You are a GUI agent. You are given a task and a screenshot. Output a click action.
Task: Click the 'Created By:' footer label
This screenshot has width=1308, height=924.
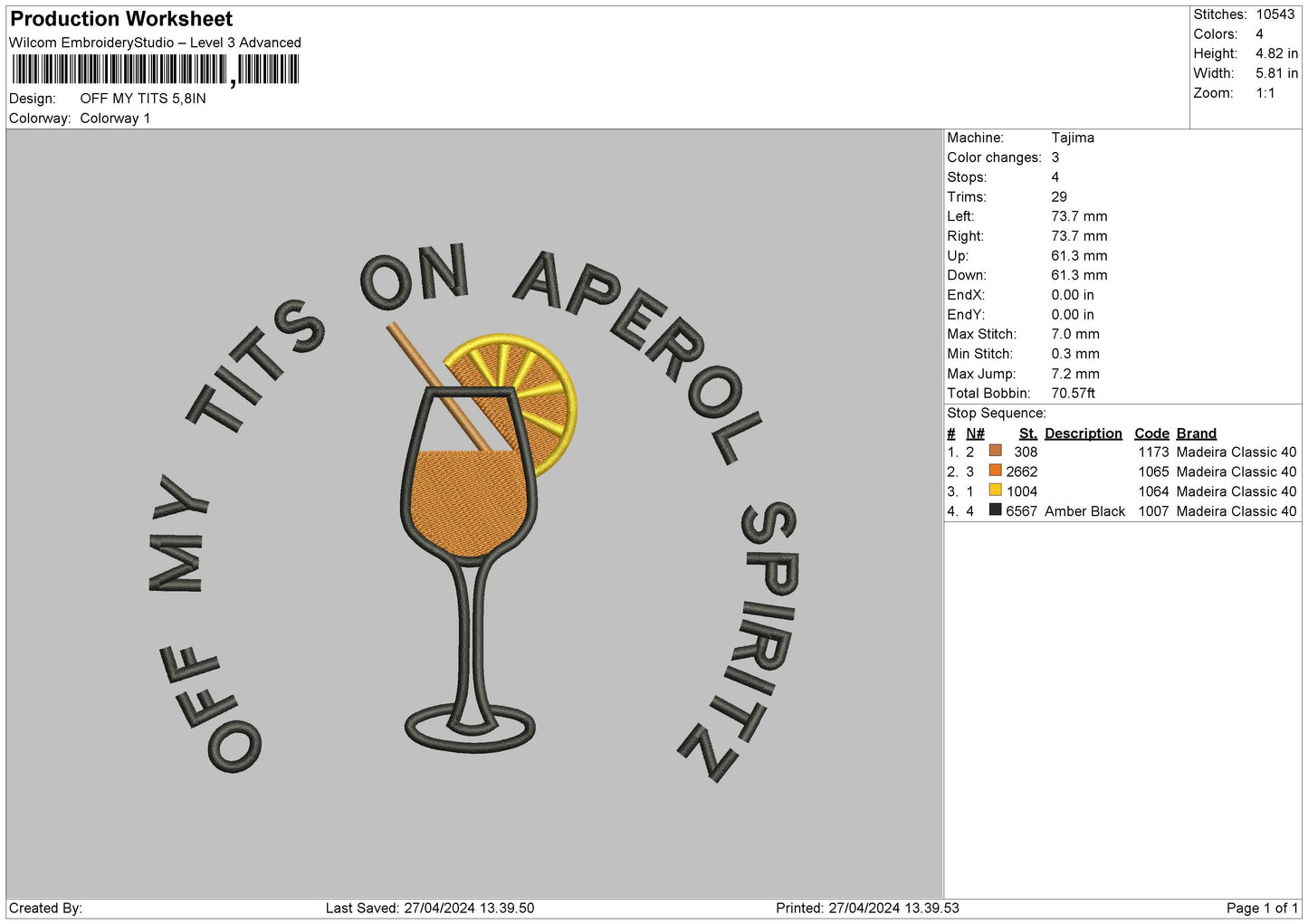[x=45, y=908]
